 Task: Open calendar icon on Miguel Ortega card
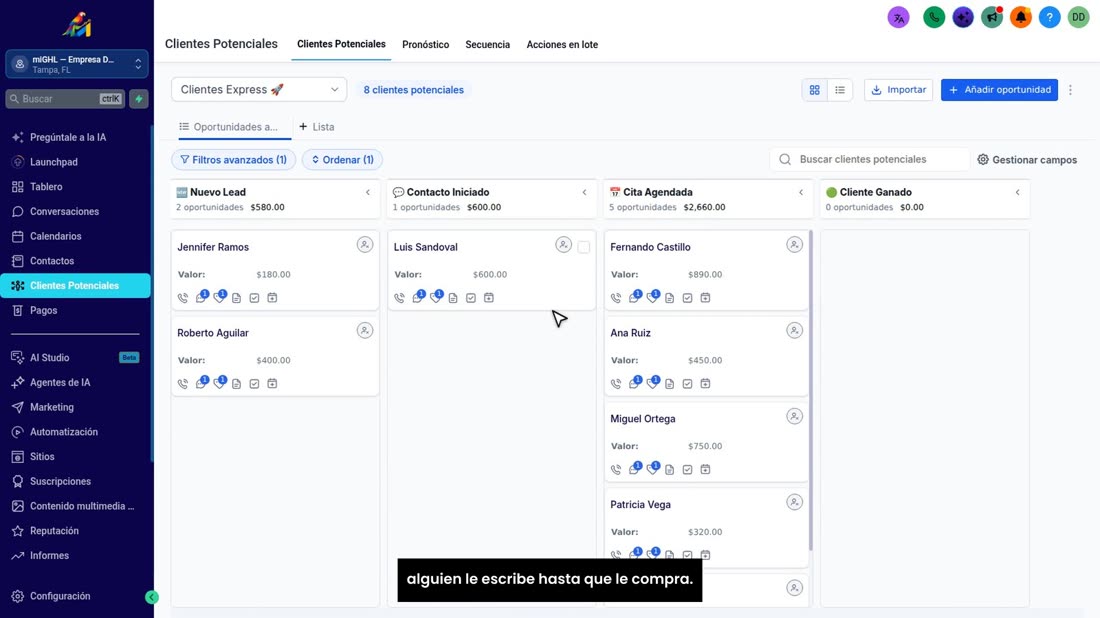click(705, 469)
